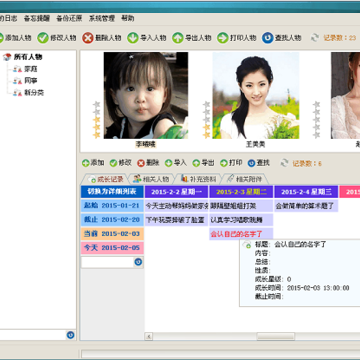The height and width of the screenshot is (360, 360).
Task: Open the 帮助 menu
Action: tap(128, 18)
